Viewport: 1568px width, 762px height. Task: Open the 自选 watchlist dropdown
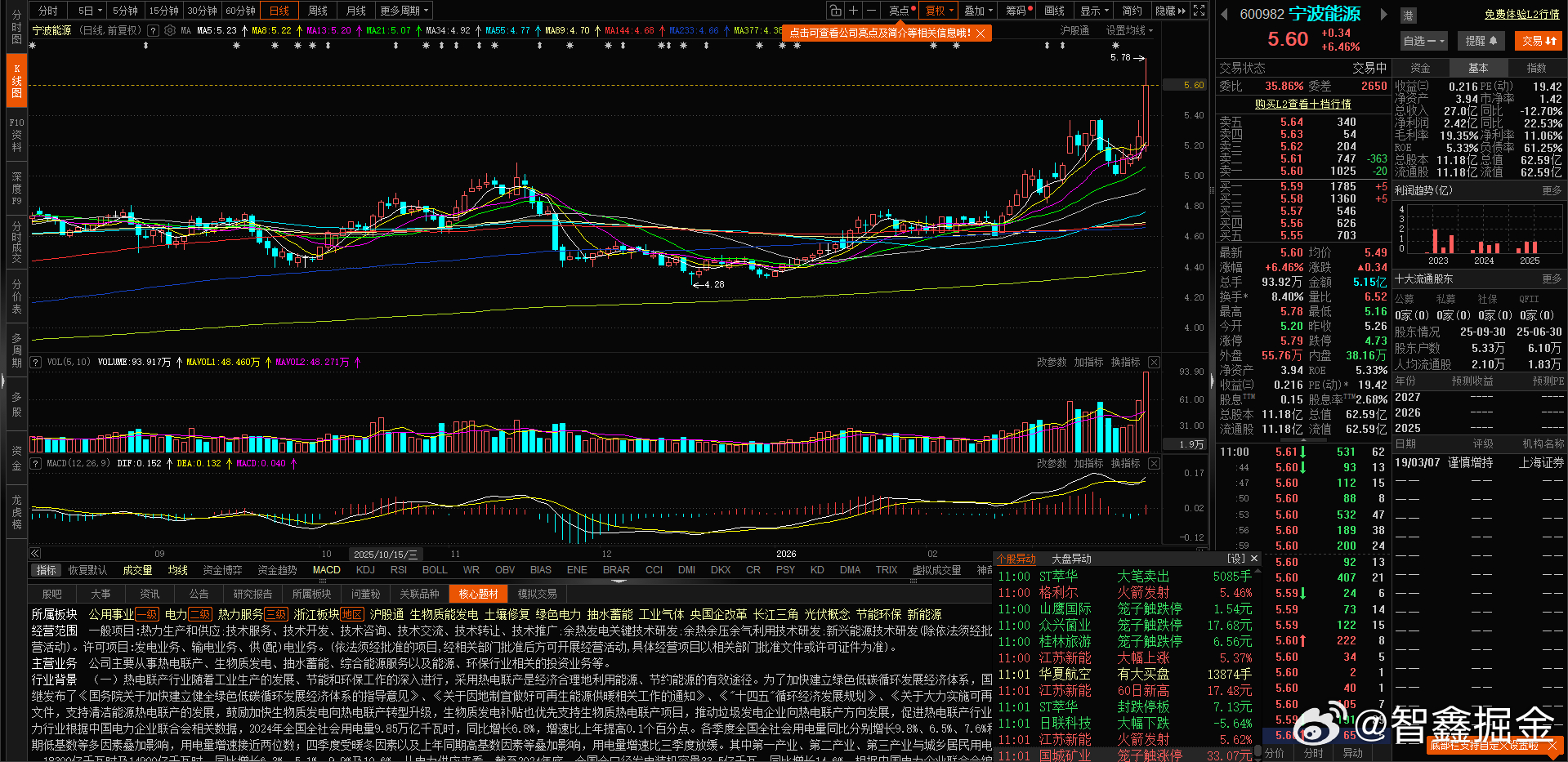click(1424, 41)
